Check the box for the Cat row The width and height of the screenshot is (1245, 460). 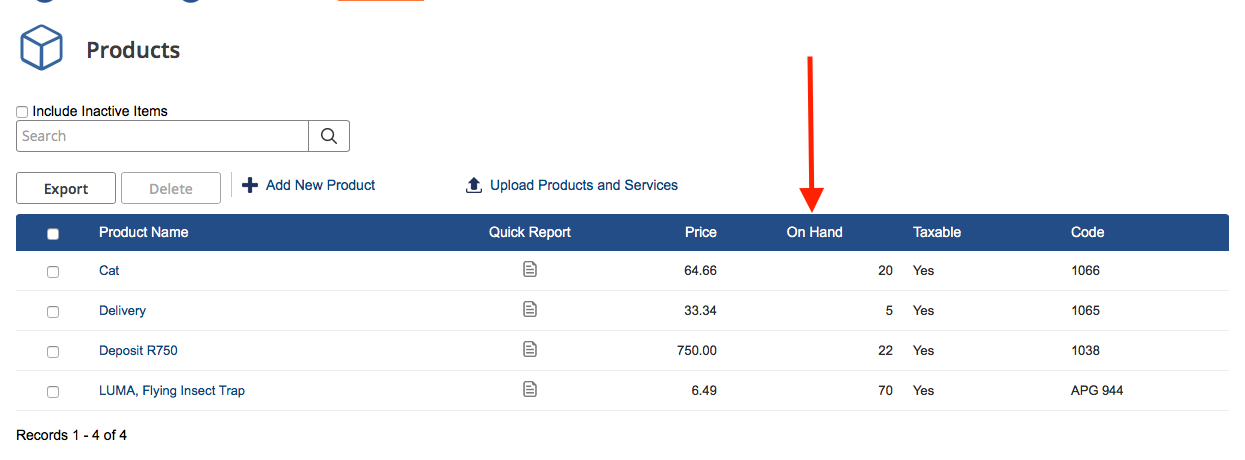click(53, 272)
